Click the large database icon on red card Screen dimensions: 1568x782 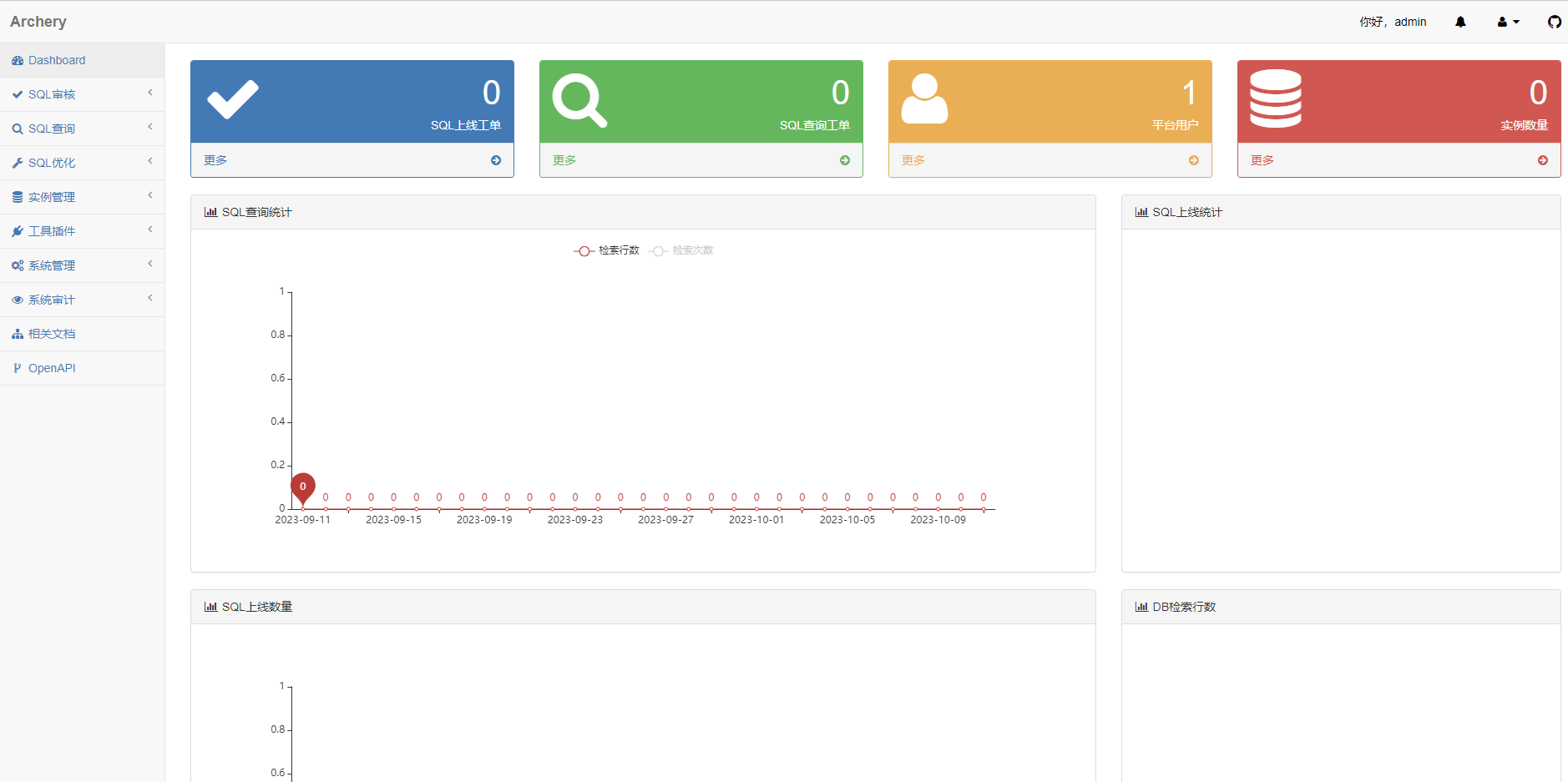[x=1275, y=98]
